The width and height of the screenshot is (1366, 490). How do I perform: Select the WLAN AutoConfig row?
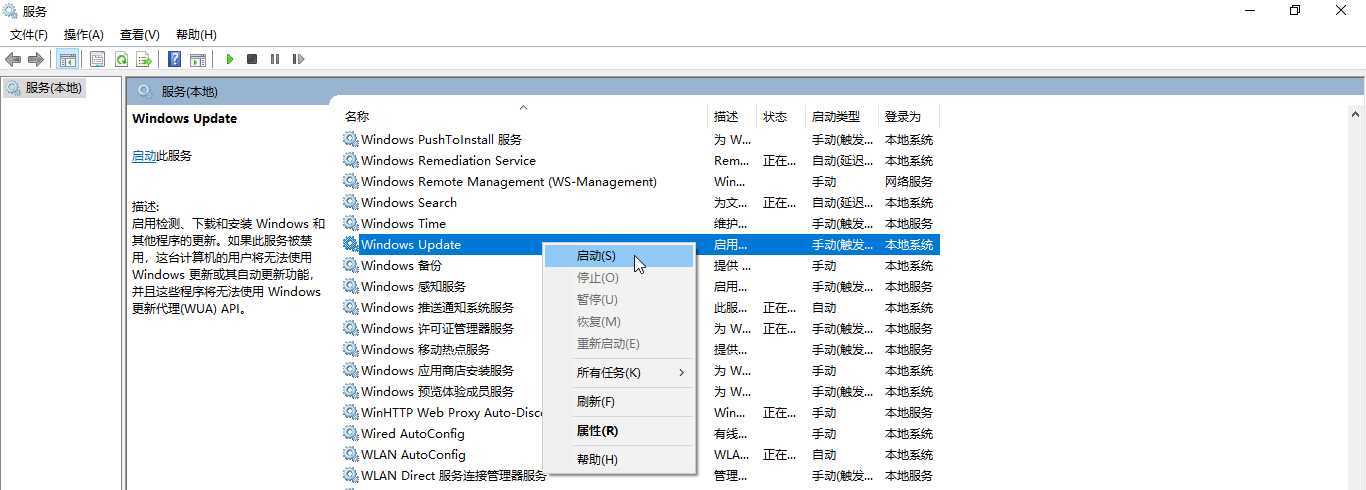(x=639, y=454)
